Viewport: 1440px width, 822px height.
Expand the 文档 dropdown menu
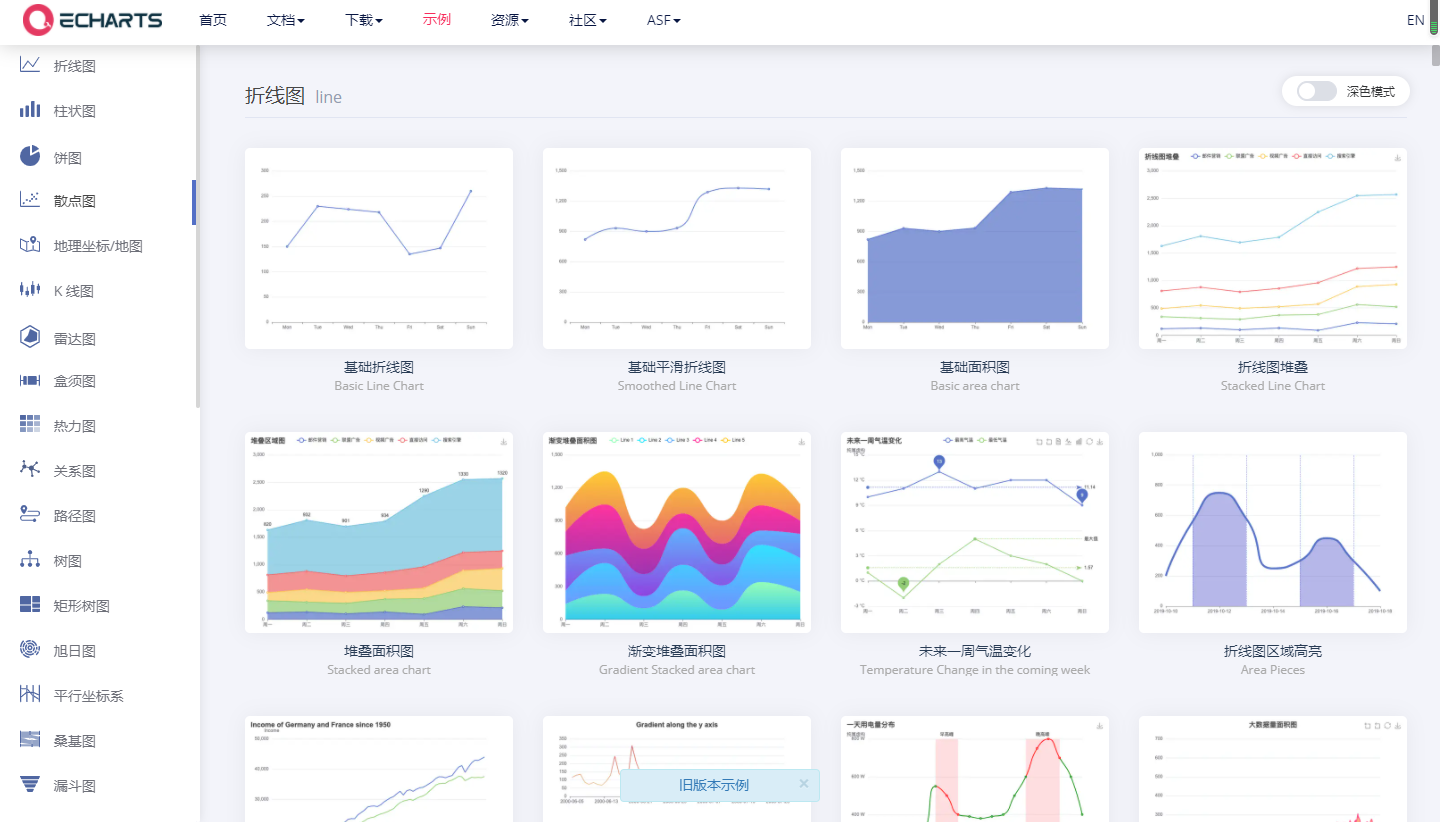[286, 20]
